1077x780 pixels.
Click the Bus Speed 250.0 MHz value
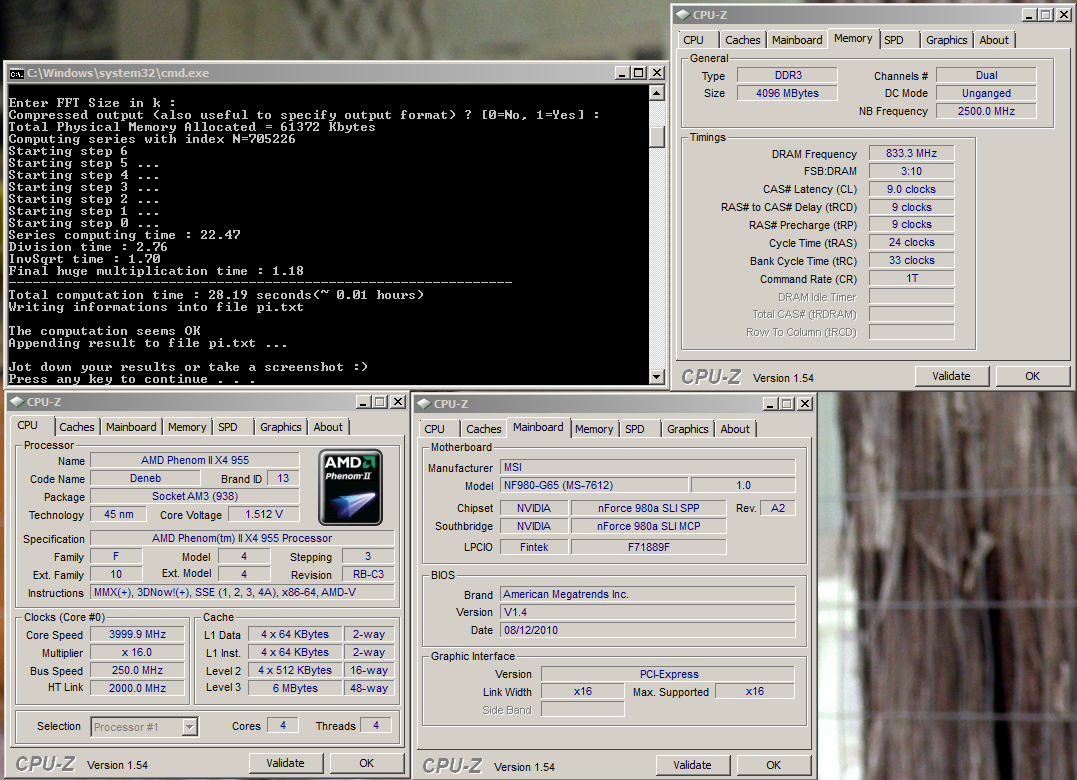137,671
